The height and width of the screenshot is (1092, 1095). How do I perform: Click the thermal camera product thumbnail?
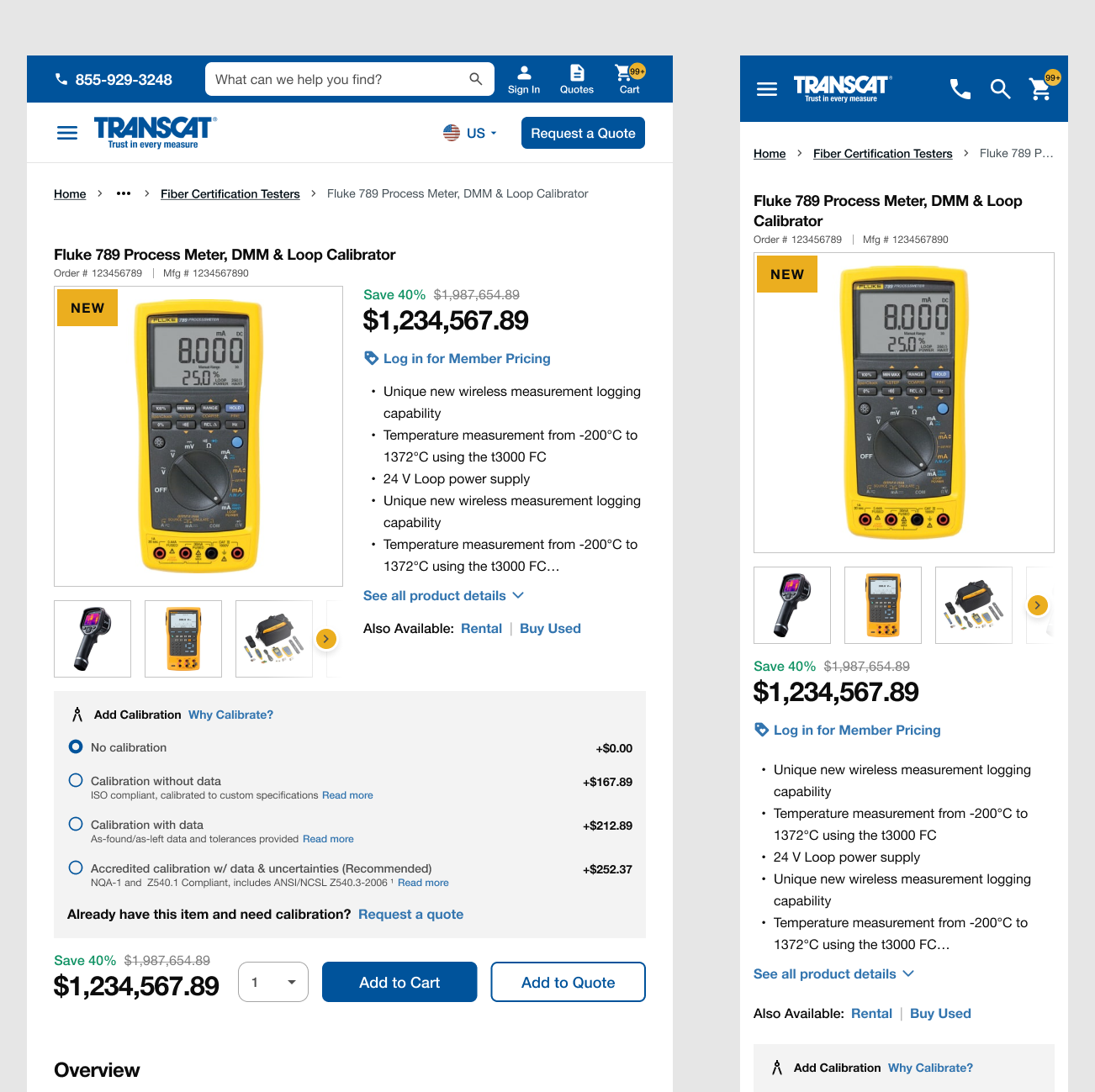coord(93,638)
